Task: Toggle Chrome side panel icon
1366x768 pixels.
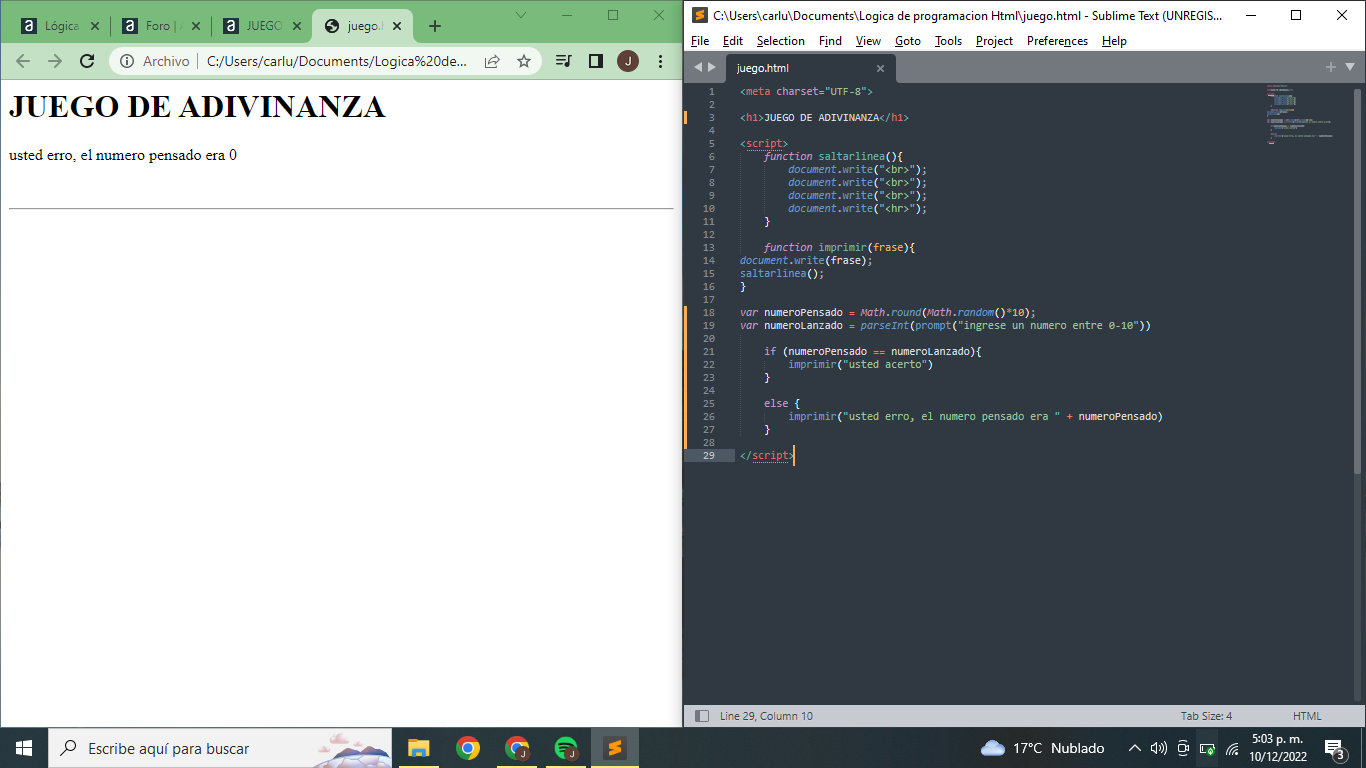Action: (596, 61)
